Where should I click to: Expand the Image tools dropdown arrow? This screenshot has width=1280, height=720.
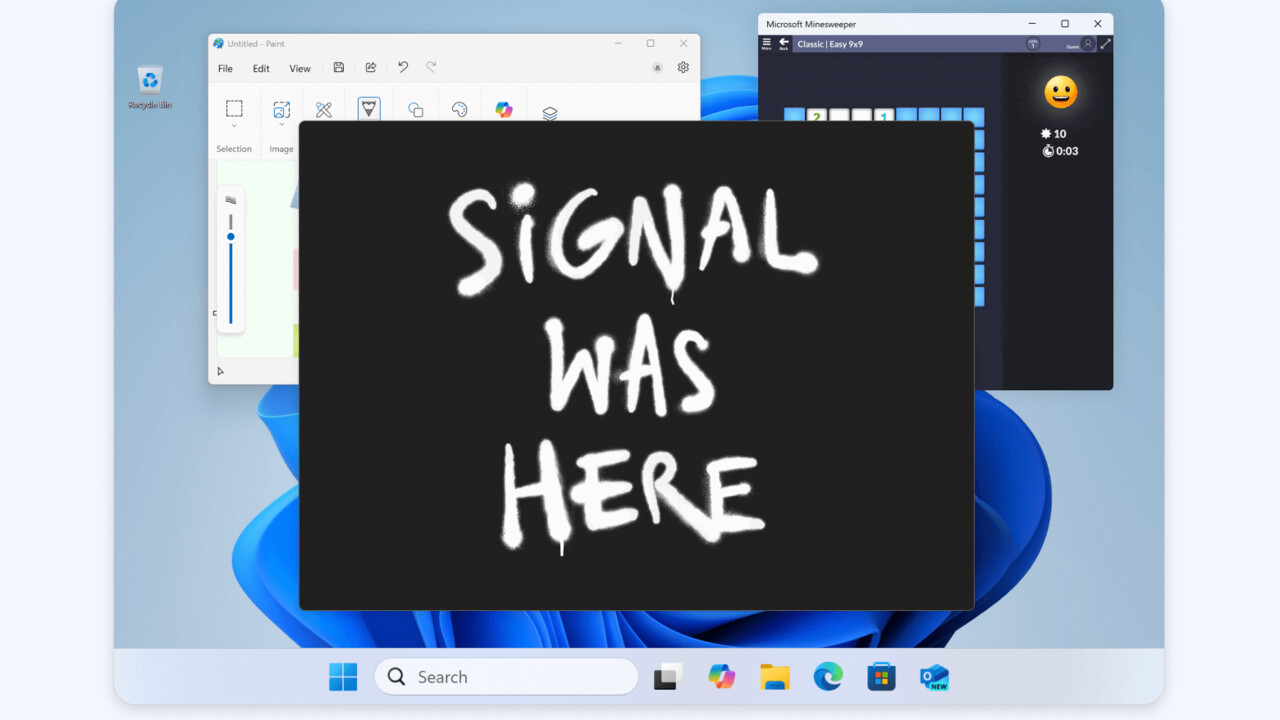(282, 126)
